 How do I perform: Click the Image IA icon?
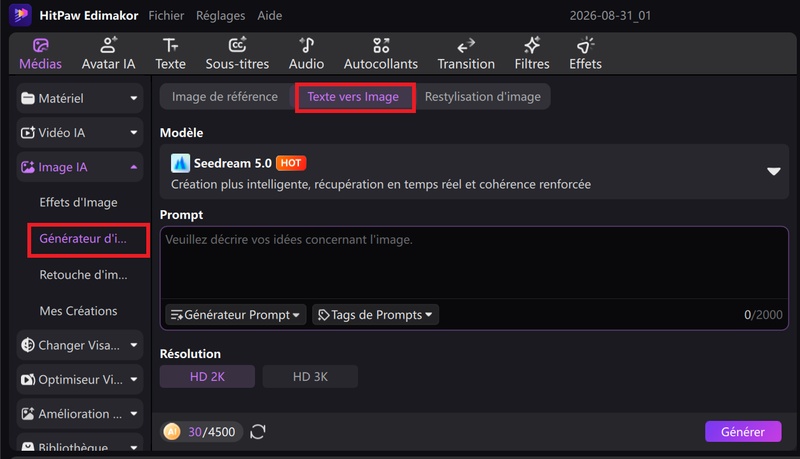click(28, 167)
